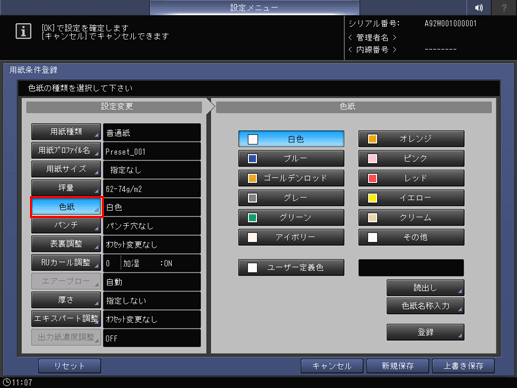517x388 pixels.
Task: Click 読出し recall button
Action: pyautogui.click(x=425, y=287)
